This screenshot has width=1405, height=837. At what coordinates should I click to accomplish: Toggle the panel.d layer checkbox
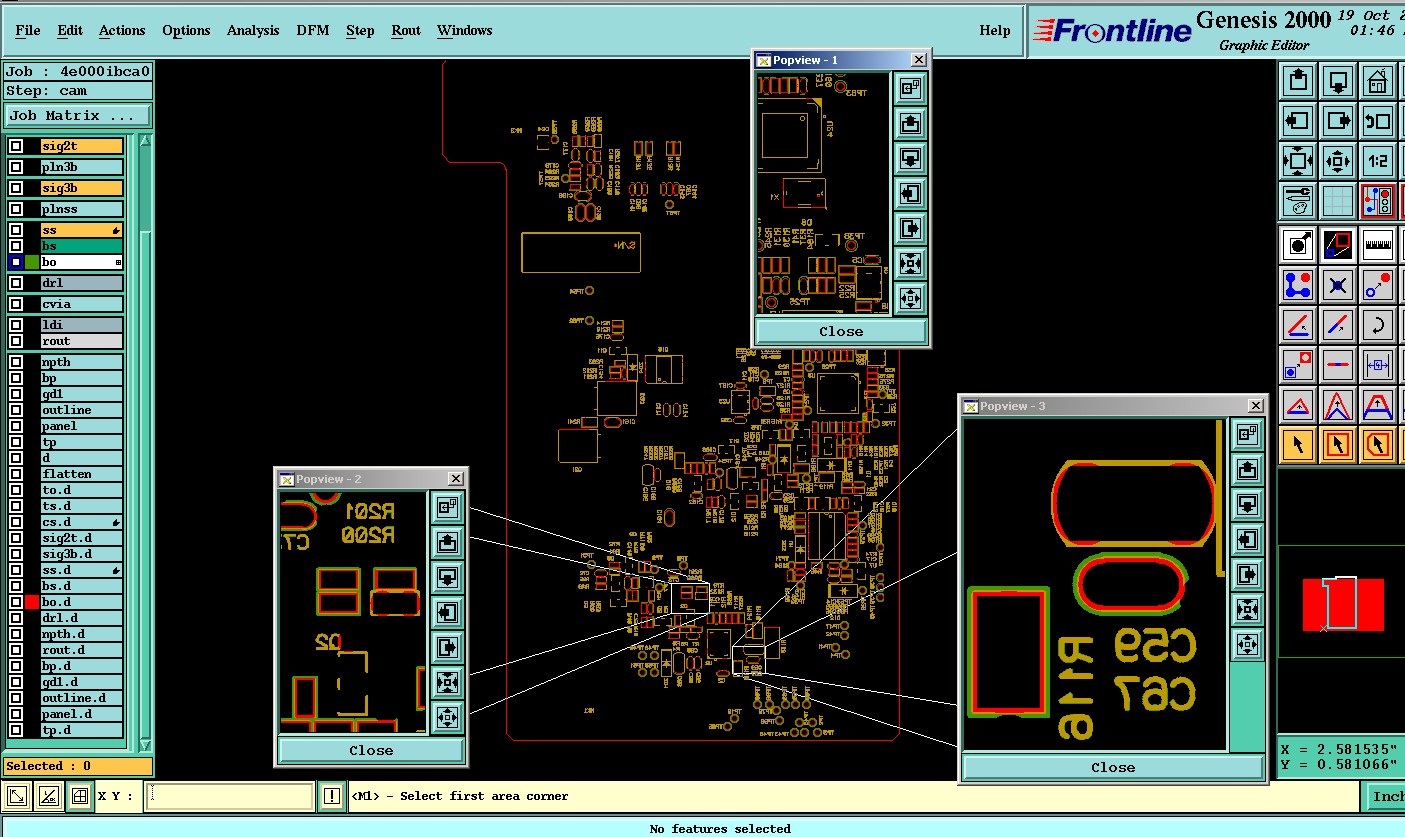(x=16, y=714)
